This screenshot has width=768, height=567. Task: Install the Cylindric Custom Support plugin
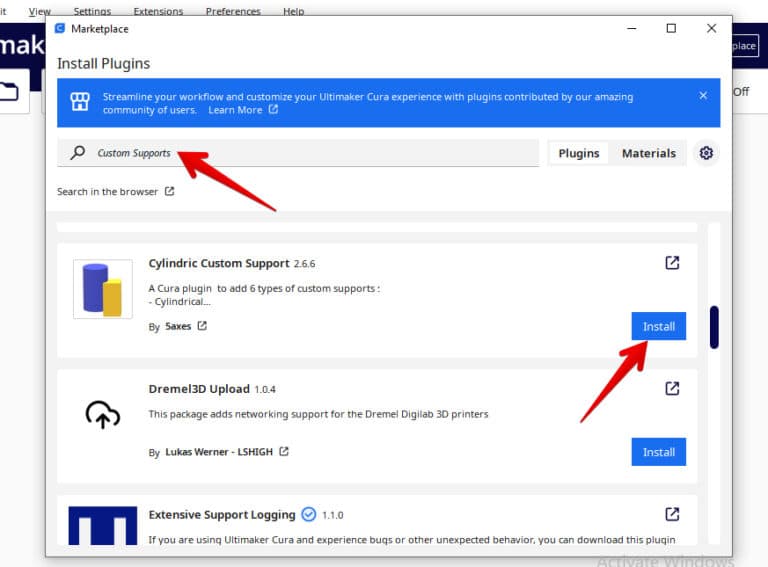[x=658, y=326]
